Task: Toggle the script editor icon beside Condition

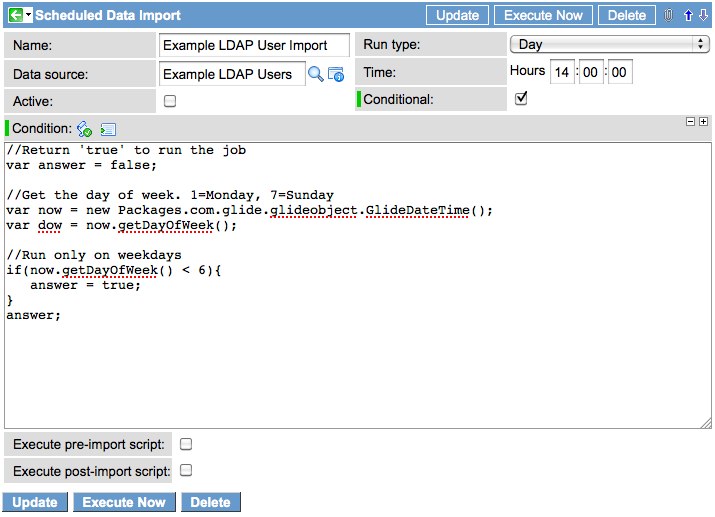Action: (x=108, y=129)
